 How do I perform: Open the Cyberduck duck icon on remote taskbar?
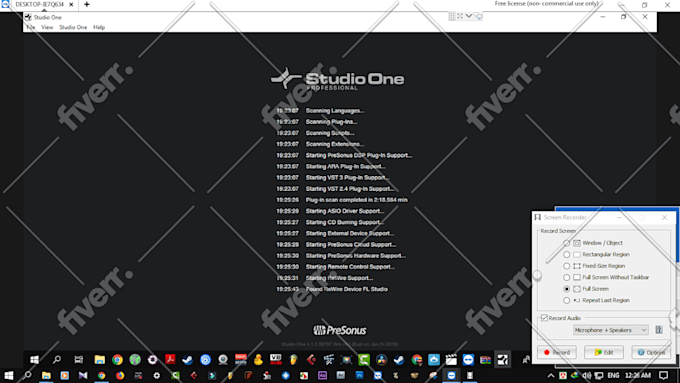pos(258,360)
